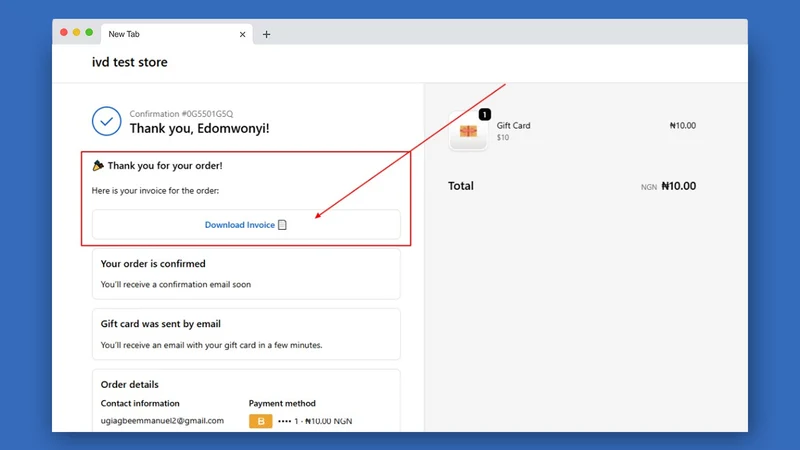Click the Gift Card product thumbnail

click(468, 131)
